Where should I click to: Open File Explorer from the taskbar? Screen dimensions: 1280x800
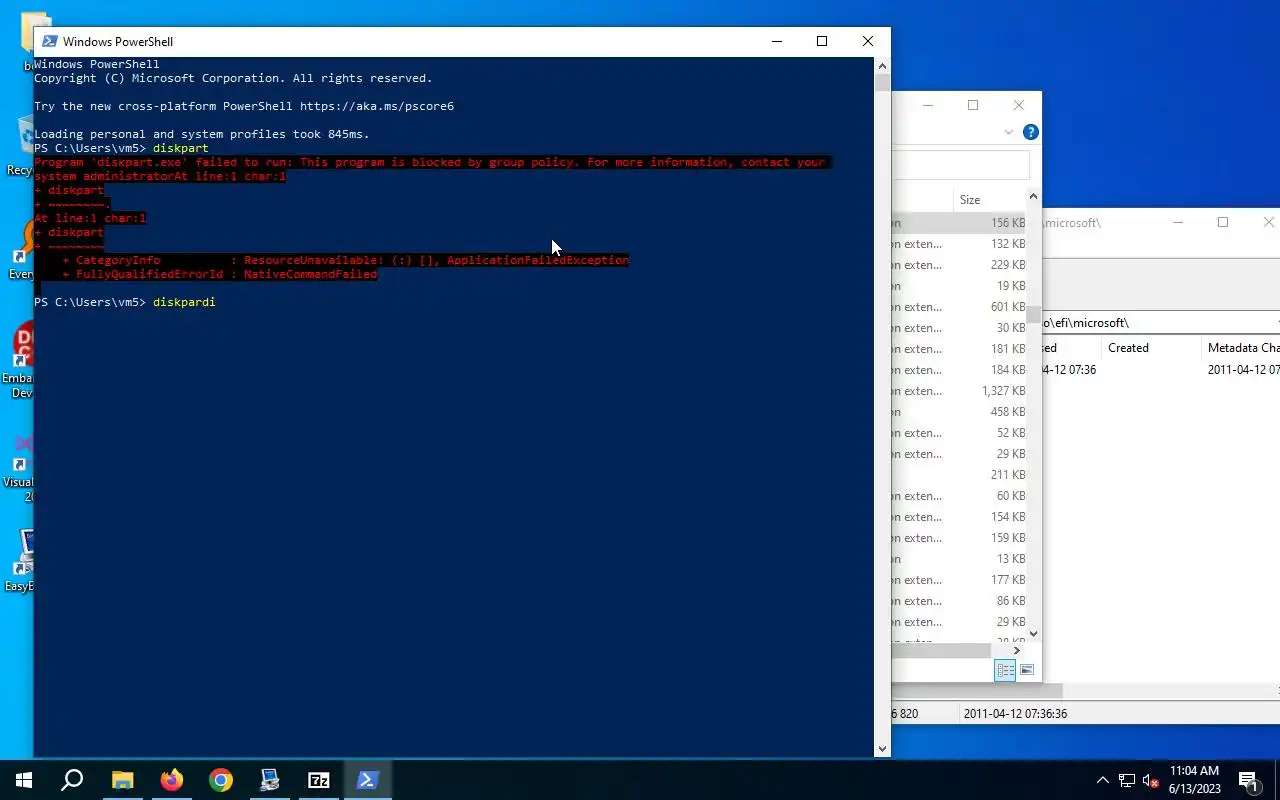pyautogui.click(x=122, y=780)
